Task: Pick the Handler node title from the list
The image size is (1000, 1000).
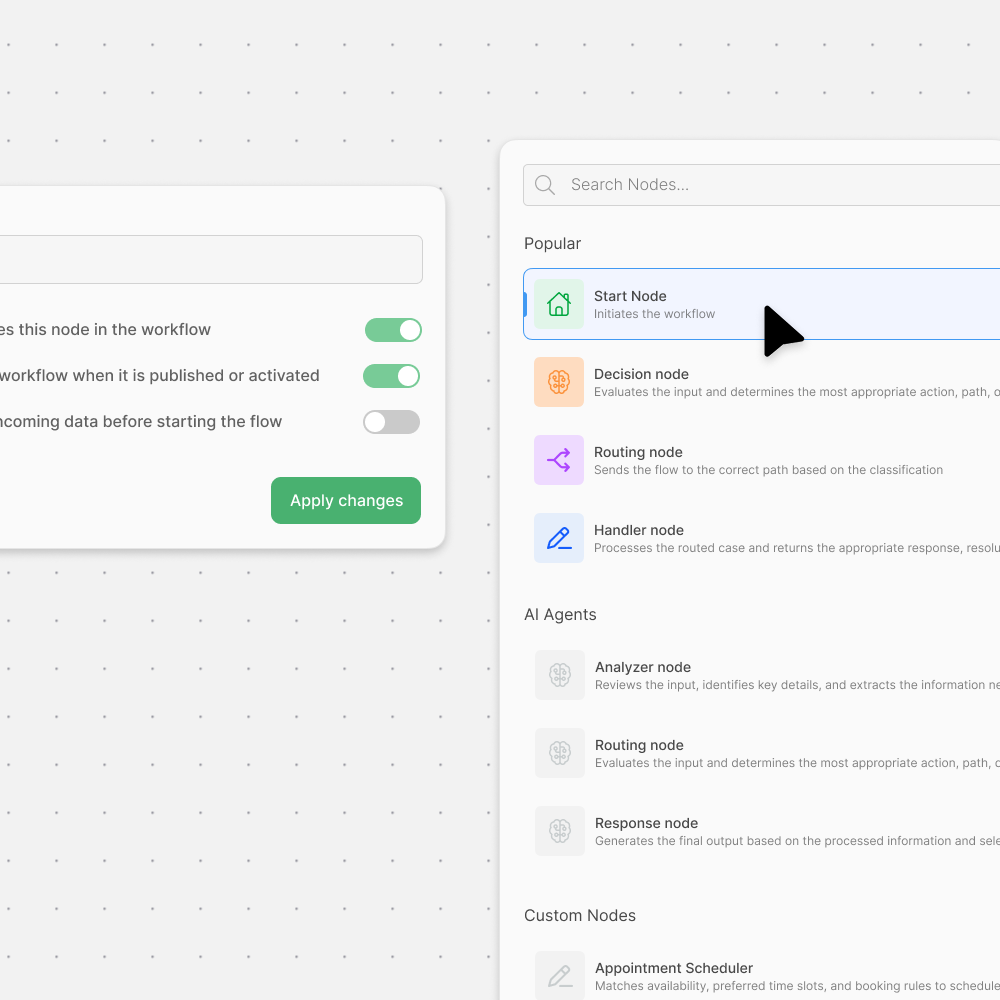Action: pyautogui.click(x=639, y=530)
